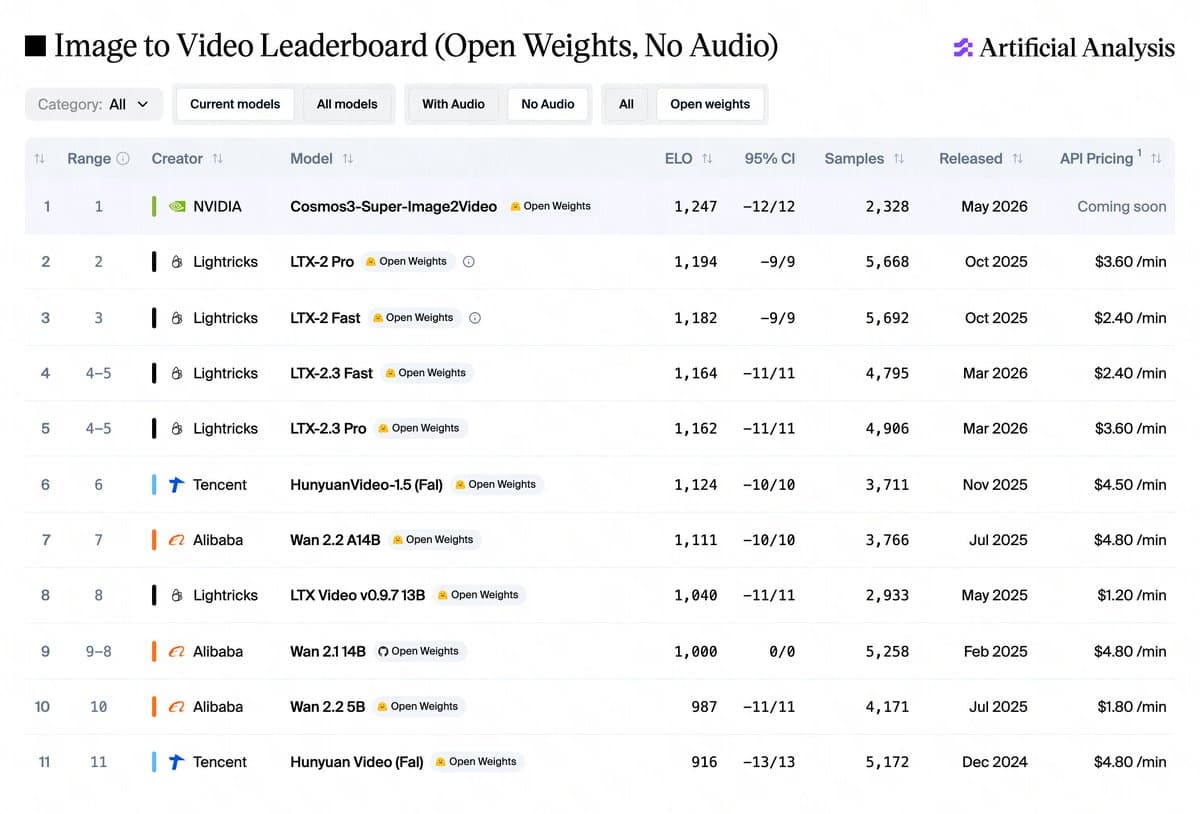The image size is (1200, 814).
Task: Sort by rank using first column arrows
Action: tap(39, 159)
